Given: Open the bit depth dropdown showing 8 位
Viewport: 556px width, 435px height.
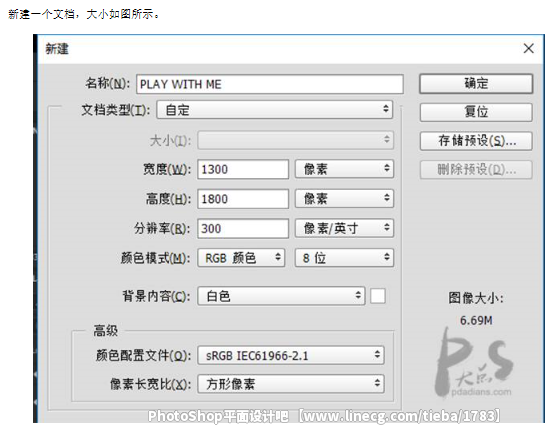Looking at the screenshot, I should point(344,258).
